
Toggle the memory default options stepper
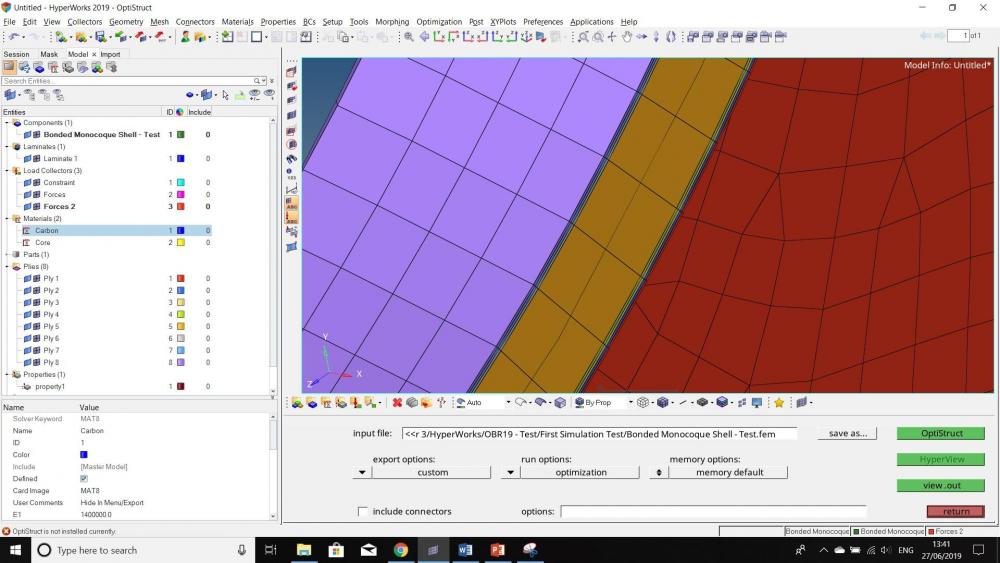[x=659, y=472]
